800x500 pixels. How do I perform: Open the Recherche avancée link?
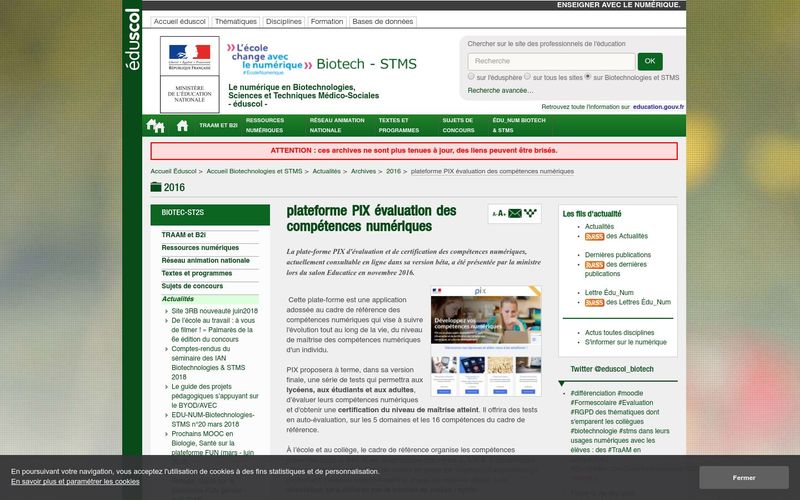(x=501, y=90)
